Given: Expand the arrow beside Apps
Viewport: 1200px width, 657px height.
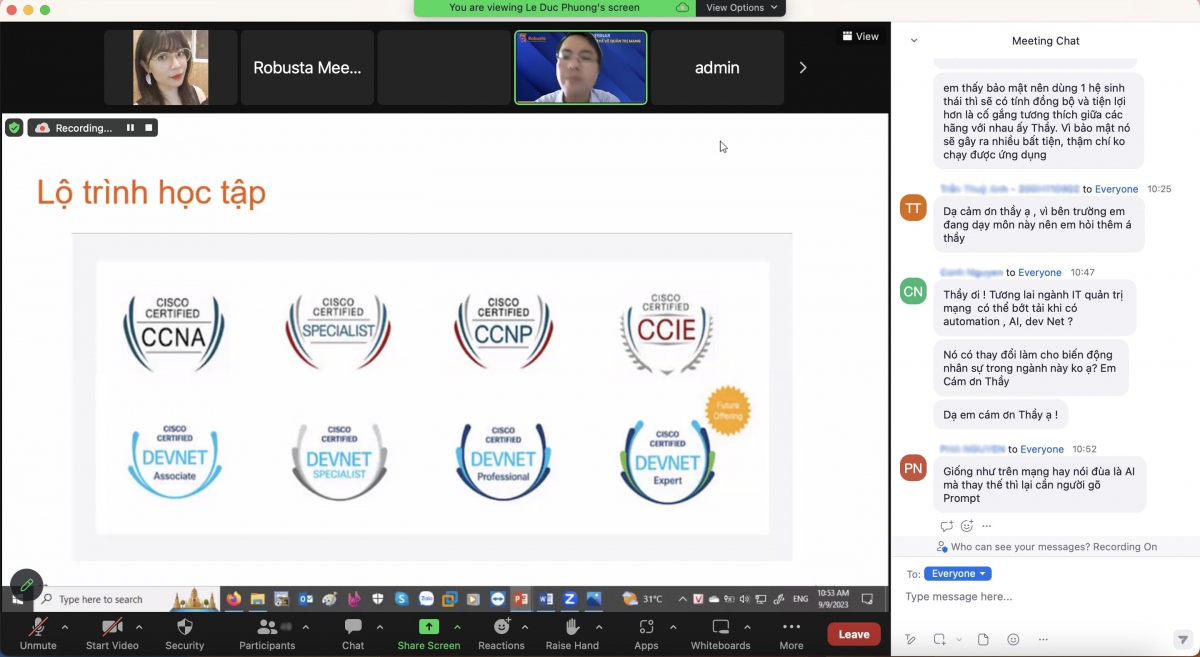Looking at the screenshot, I should pyautogui.click(x=673, y=627).
